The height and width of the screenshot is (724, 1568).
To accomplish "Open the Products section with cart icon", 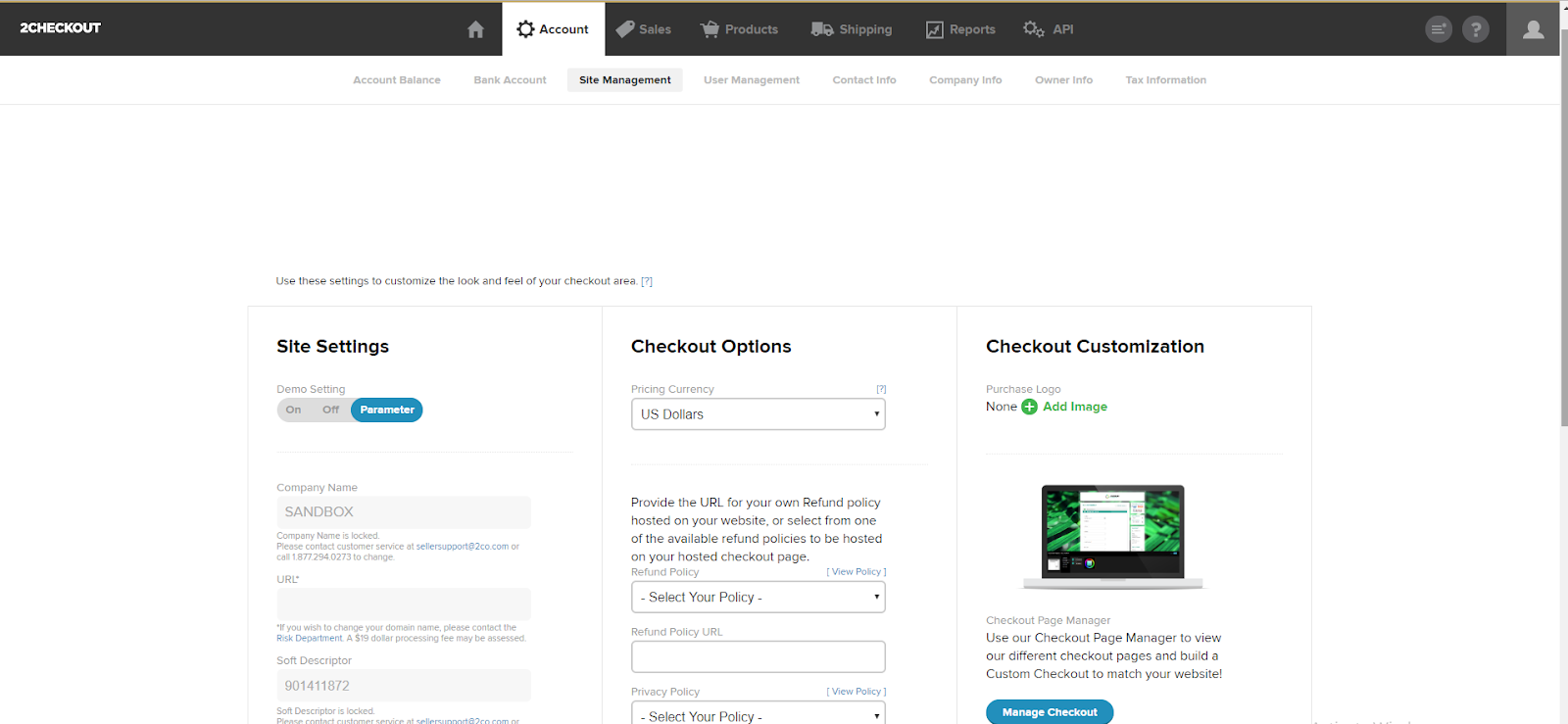I will click(x=739, y=29).
